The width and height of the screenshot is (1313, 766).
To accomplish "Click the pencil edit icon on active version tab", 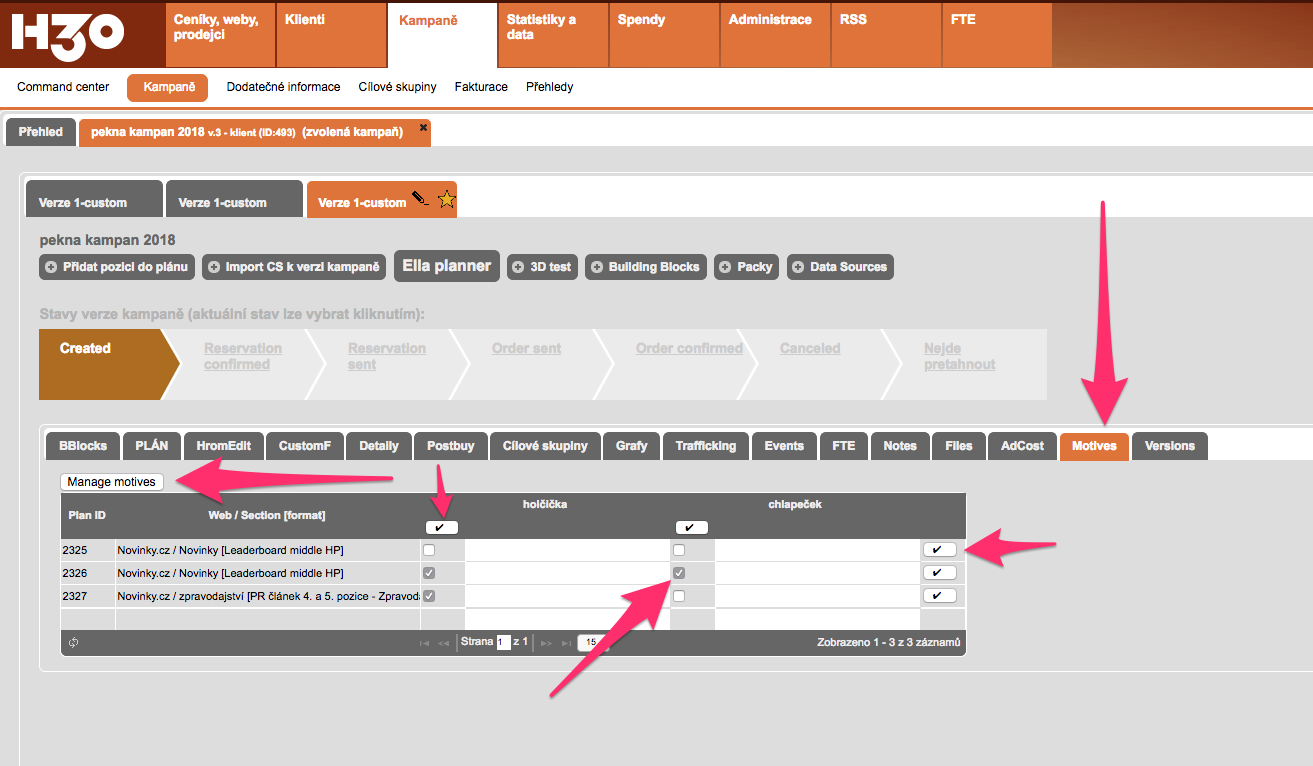I will pos(420,199).
